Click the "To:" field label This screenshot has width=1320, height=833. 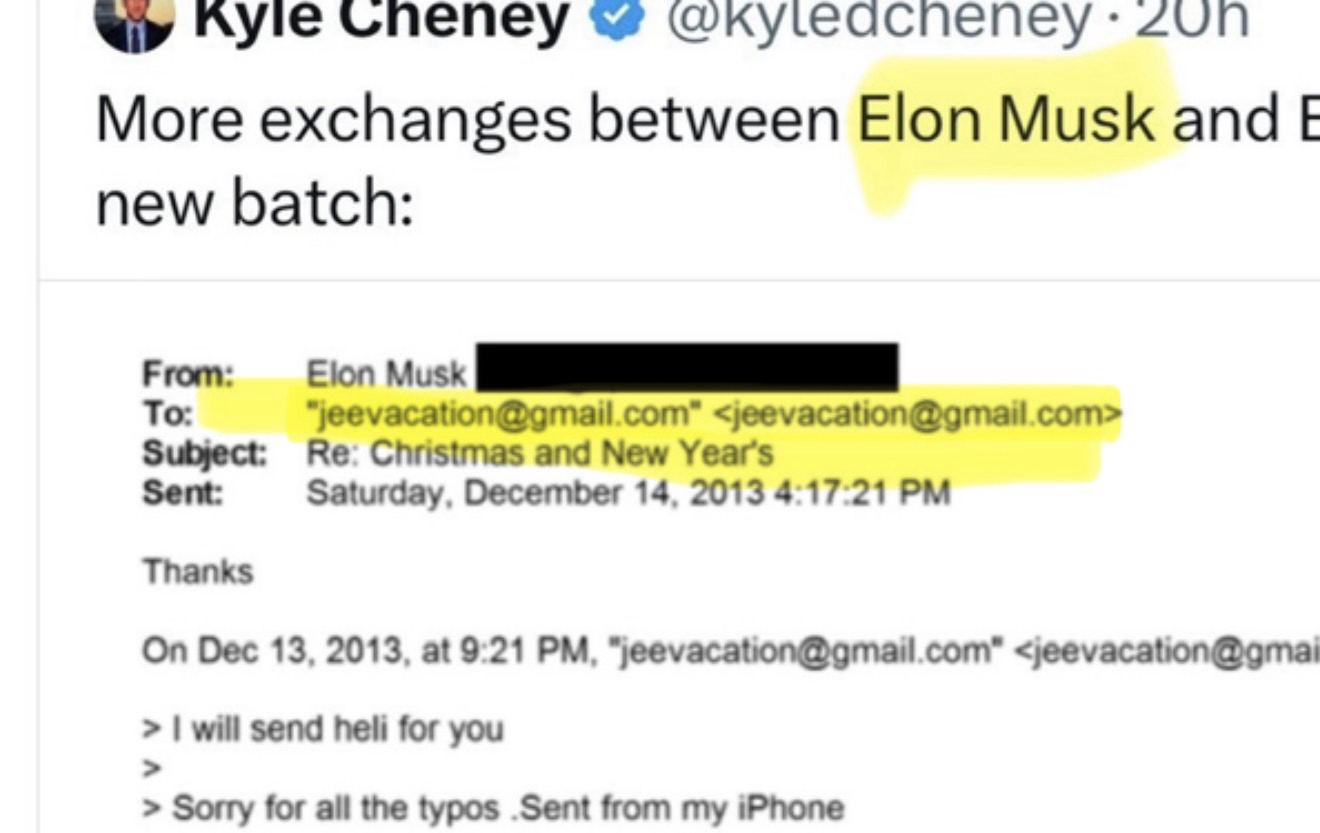click(x=166, y=414)
